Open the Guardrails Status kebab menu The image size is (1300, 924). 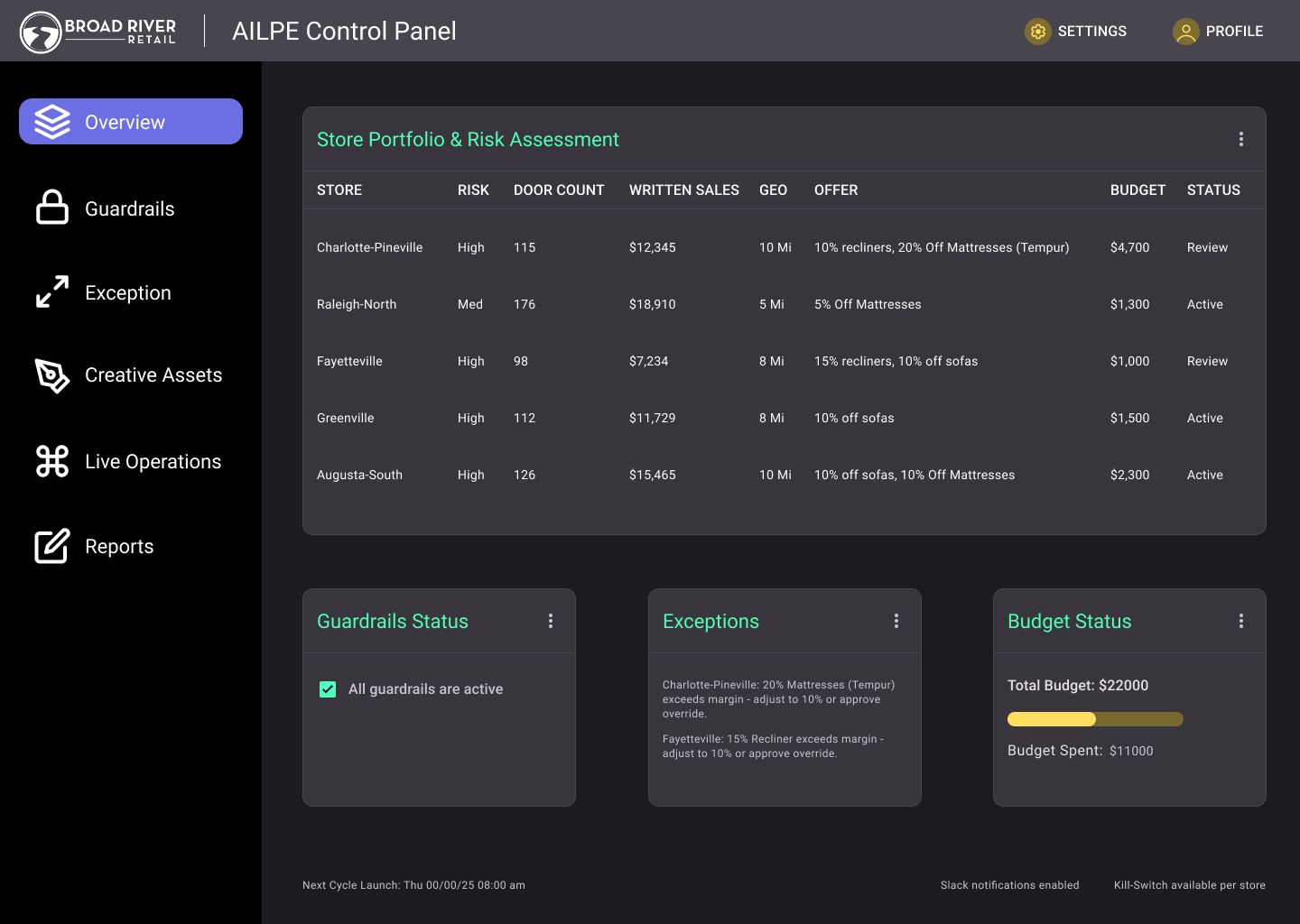pyautogui.click(x=551, y=621)
